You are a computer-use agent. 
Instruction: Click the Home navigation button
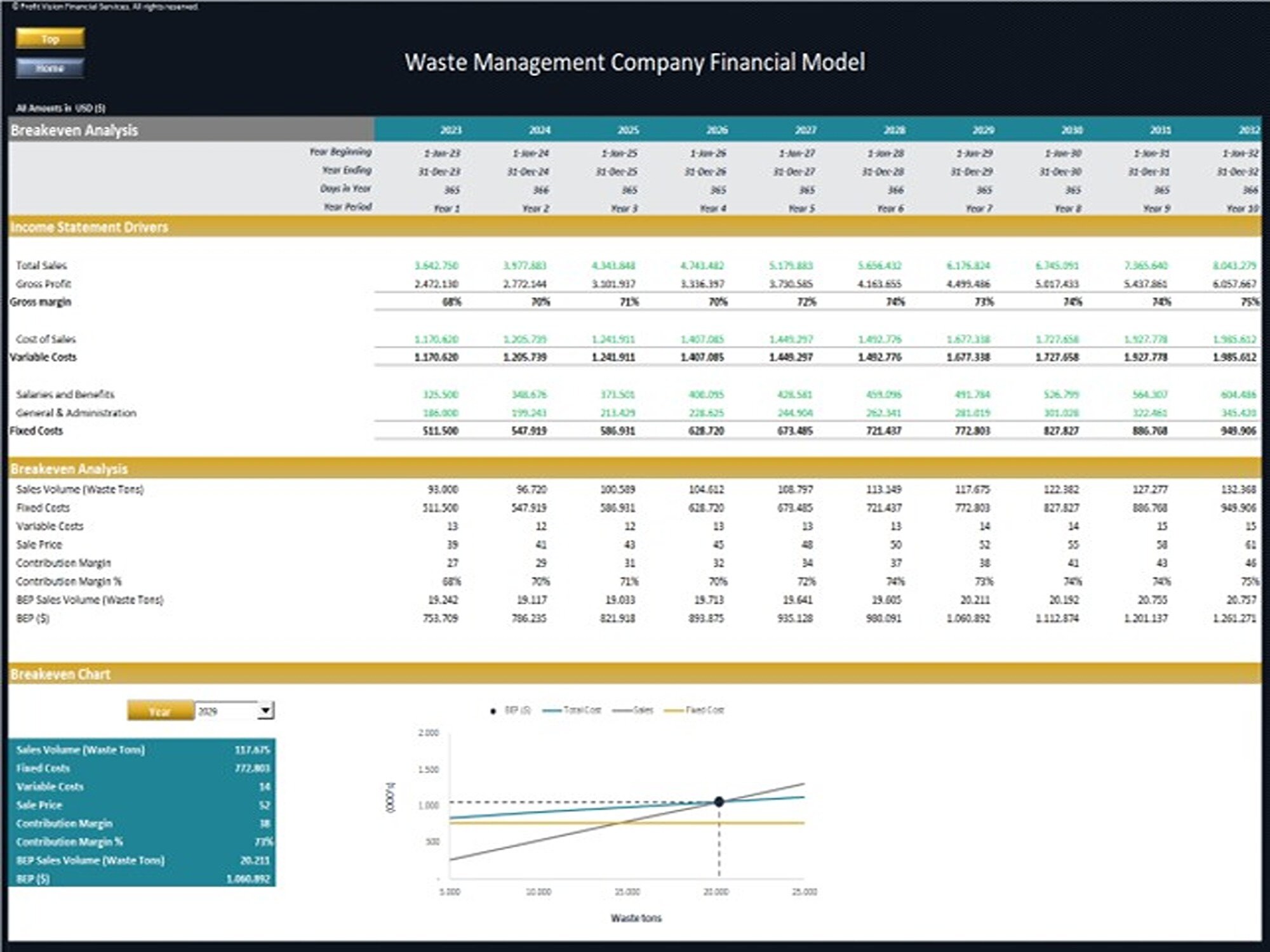[49, 66]
